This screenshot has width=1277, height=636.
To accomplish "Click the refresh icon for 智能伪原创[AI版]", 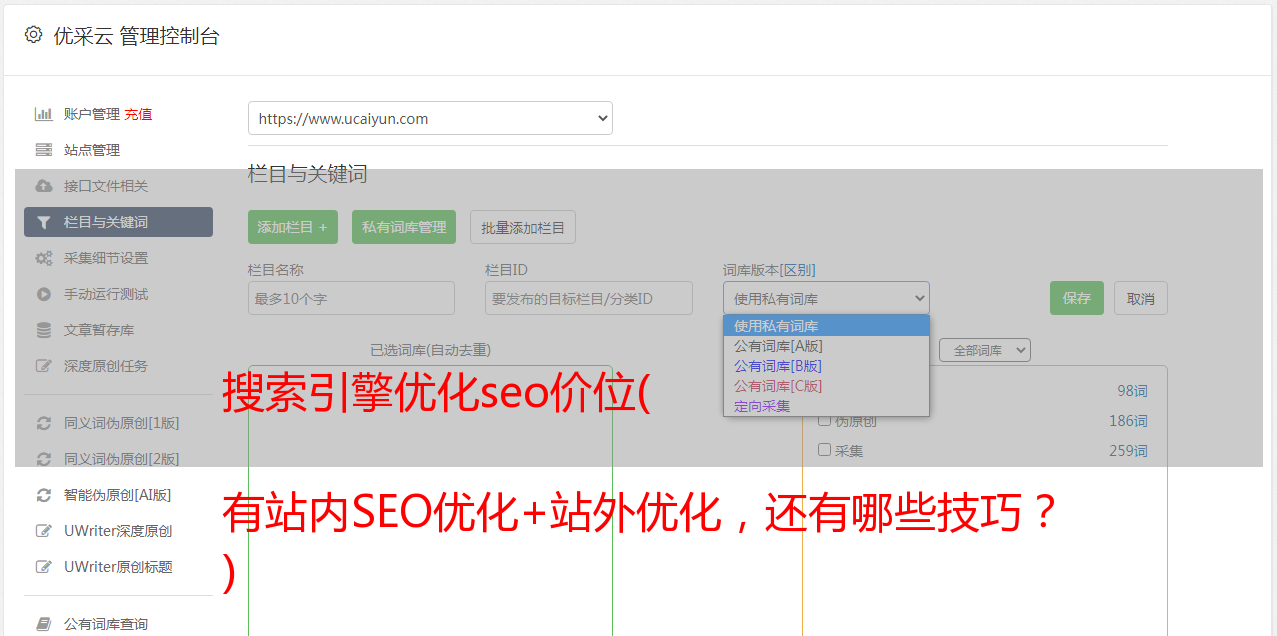I will pos(43,495).
